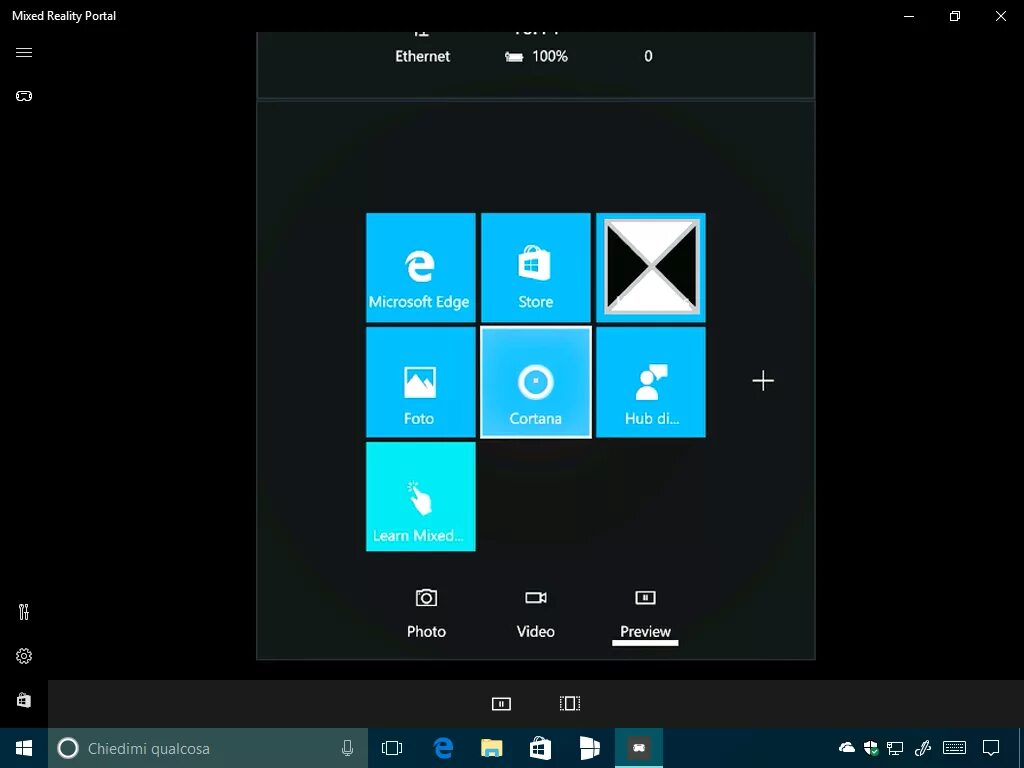Launch the Learn Mixed... tile
Screen dimensions: 1024x768
point(421,497)
